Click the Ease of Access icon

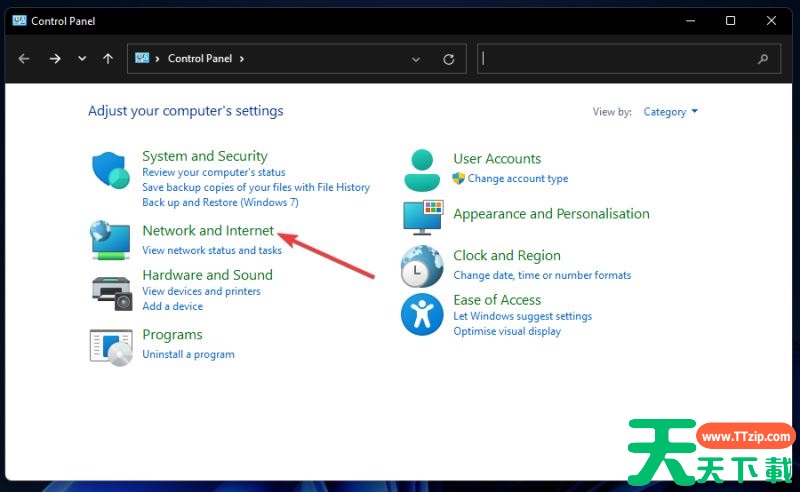[421, 314]
